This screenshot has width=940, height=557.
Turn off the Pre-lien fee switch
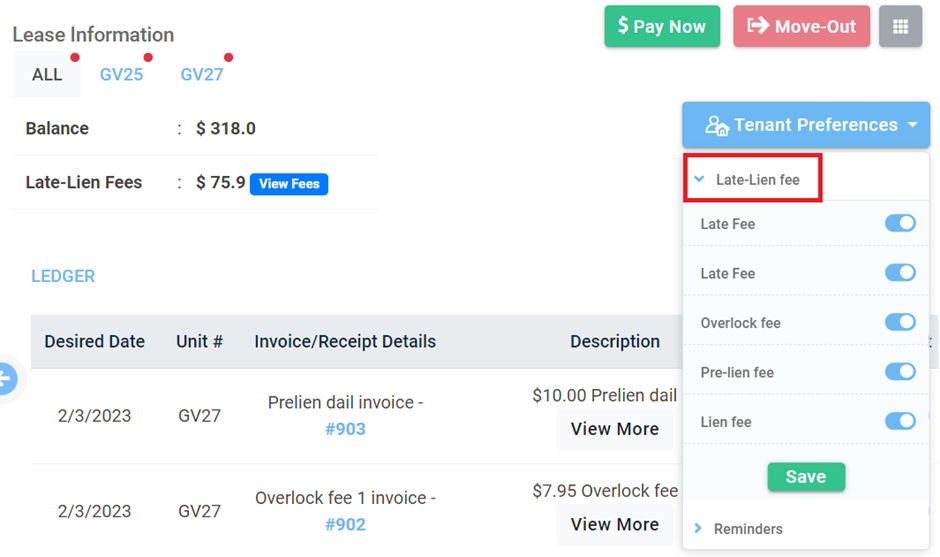(900, 372)
